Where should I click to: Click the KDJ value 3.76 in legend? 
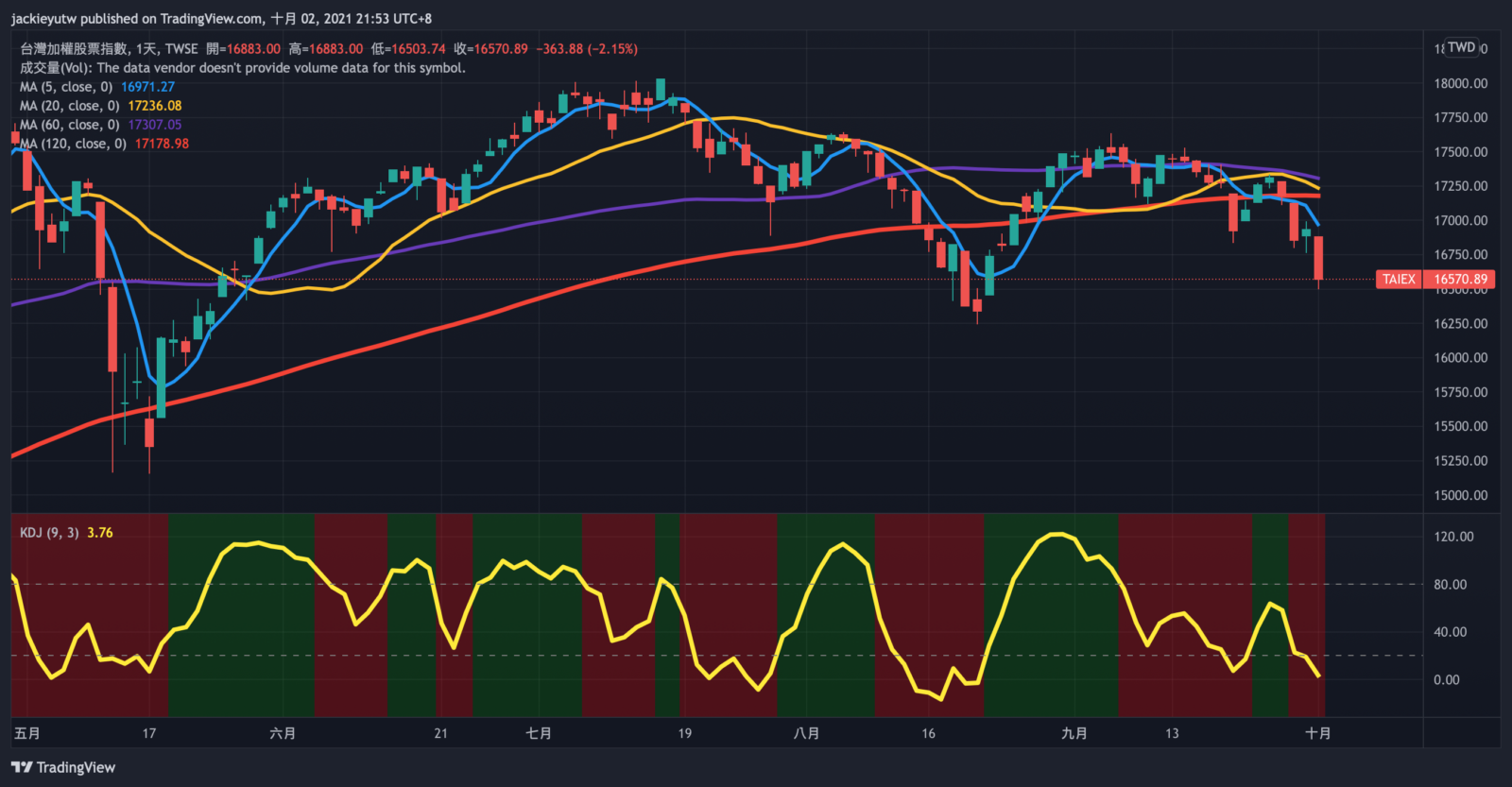(100, 533)
